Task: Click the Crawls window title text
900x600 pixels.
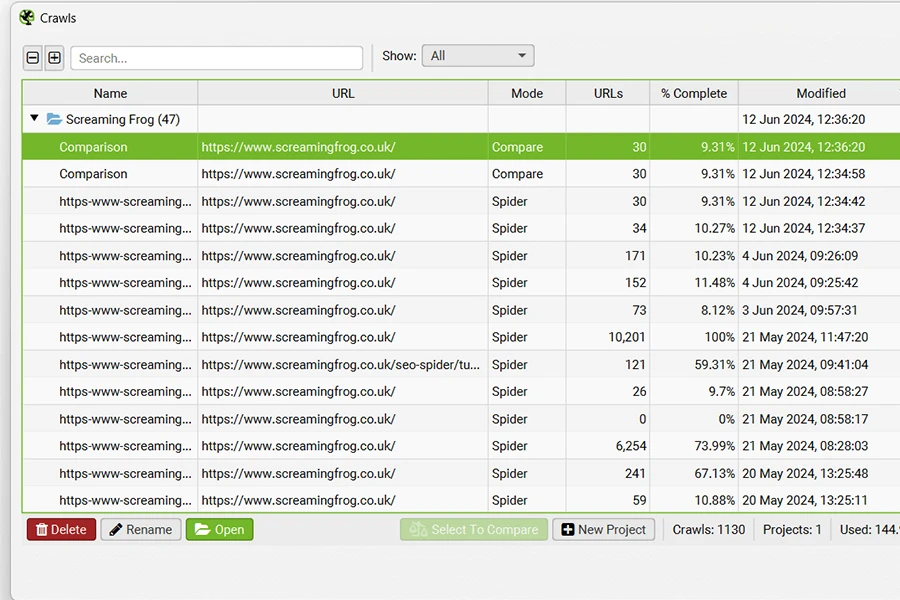Action: [58, 18]
